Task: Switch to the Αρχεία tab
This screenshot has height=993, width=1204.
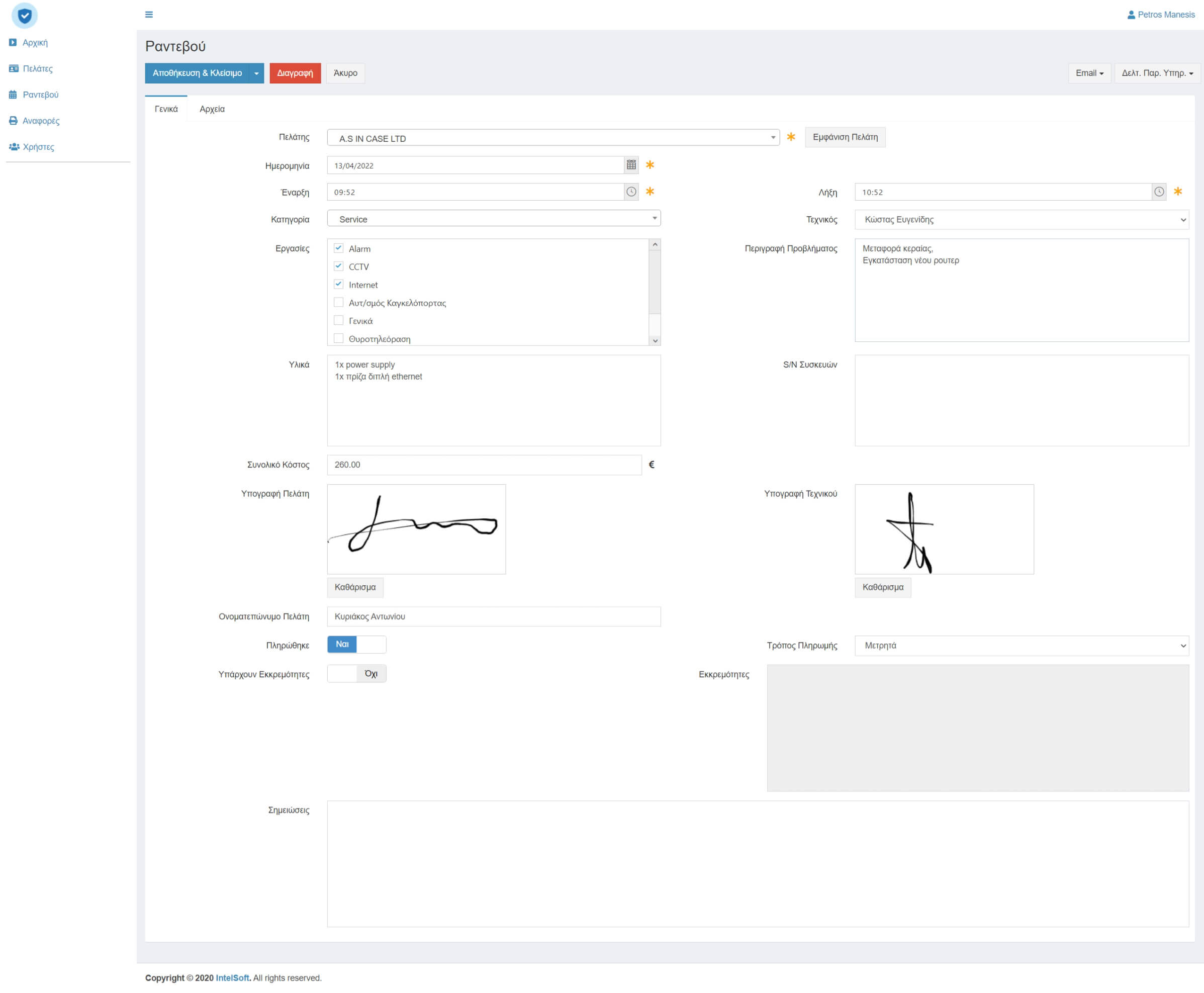Action: point(212,109)
